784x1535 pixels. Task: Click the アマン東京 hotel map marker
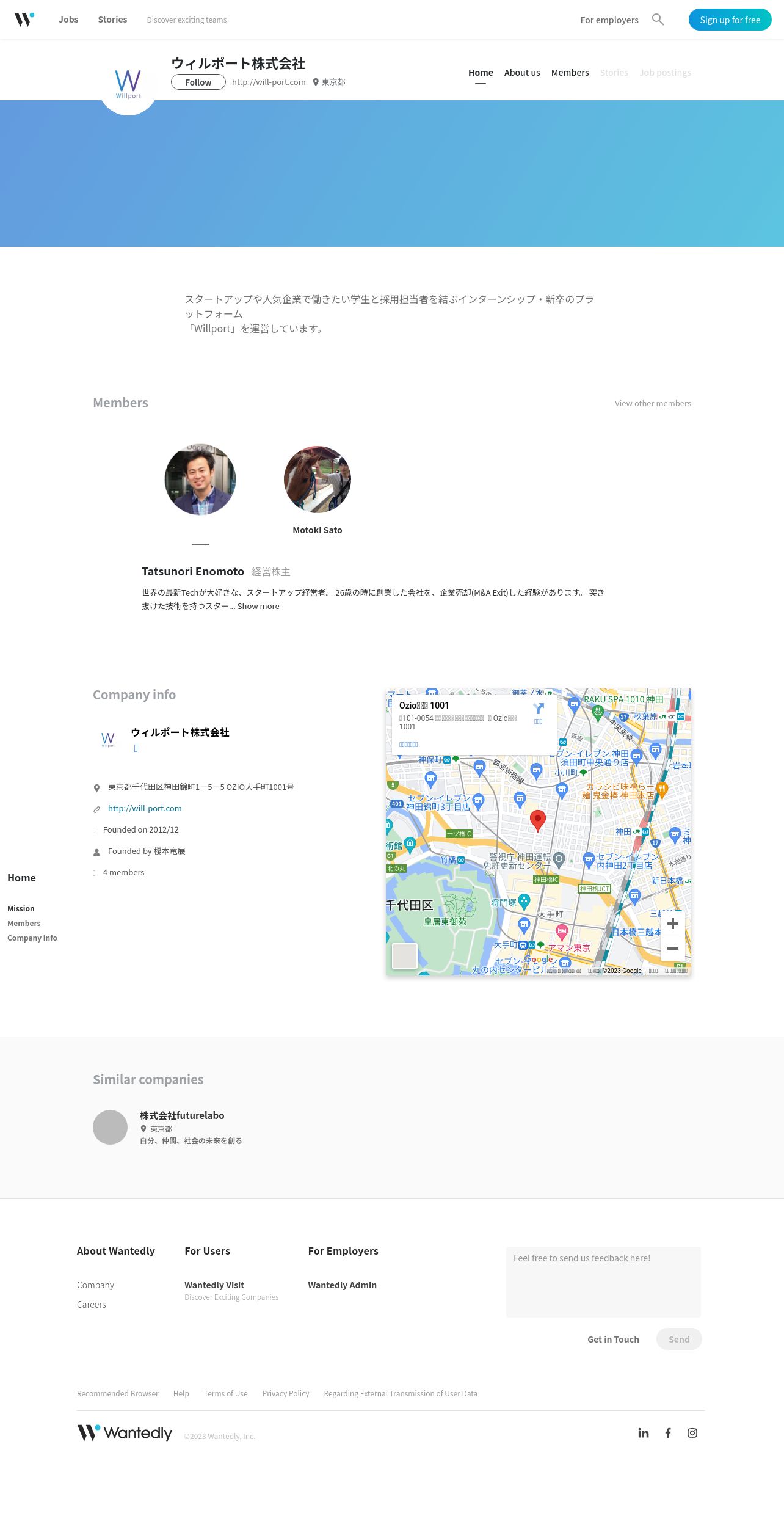point(562,932)
